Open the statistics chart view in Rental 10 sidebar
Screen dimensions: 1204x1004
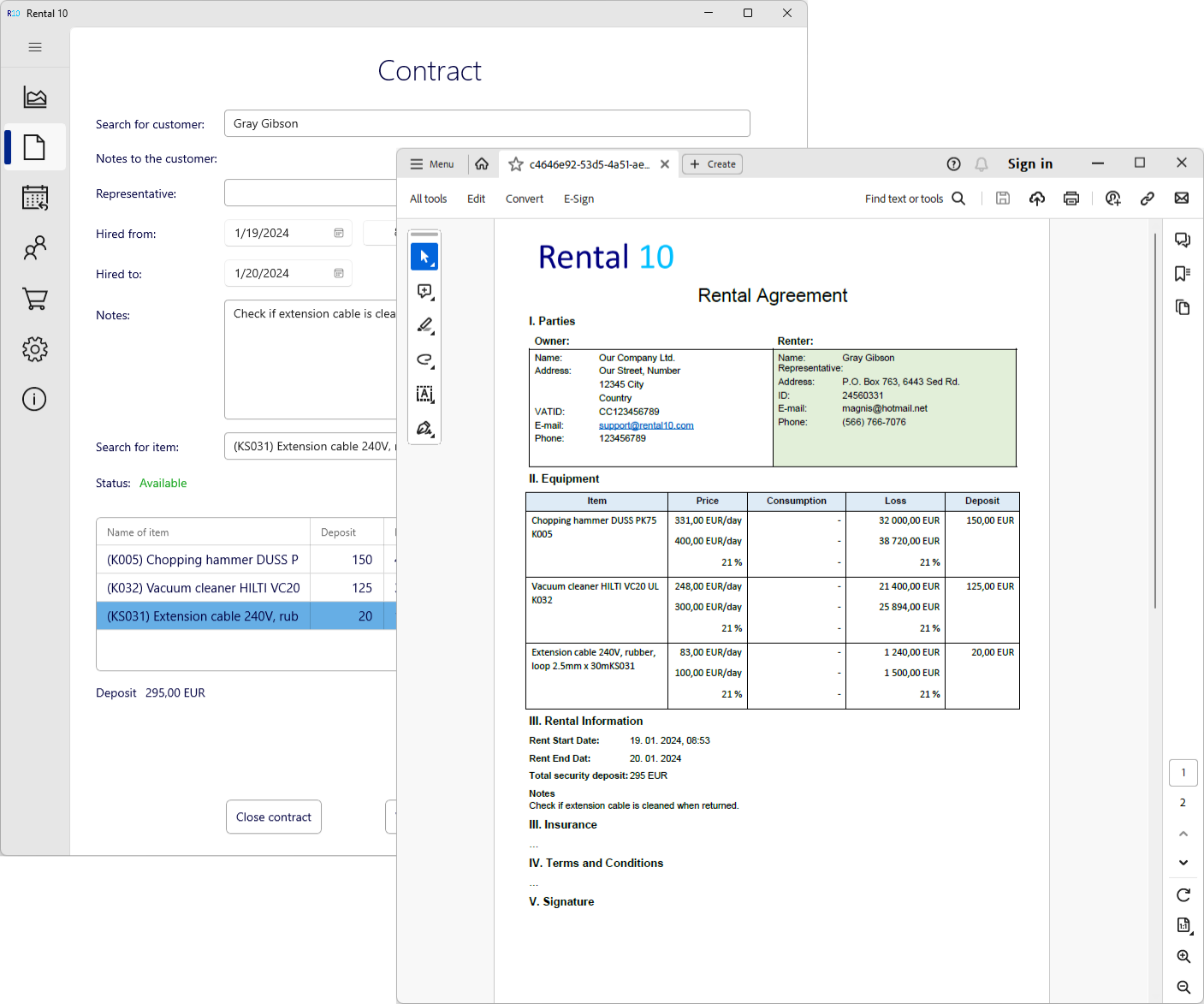point(35,98)
